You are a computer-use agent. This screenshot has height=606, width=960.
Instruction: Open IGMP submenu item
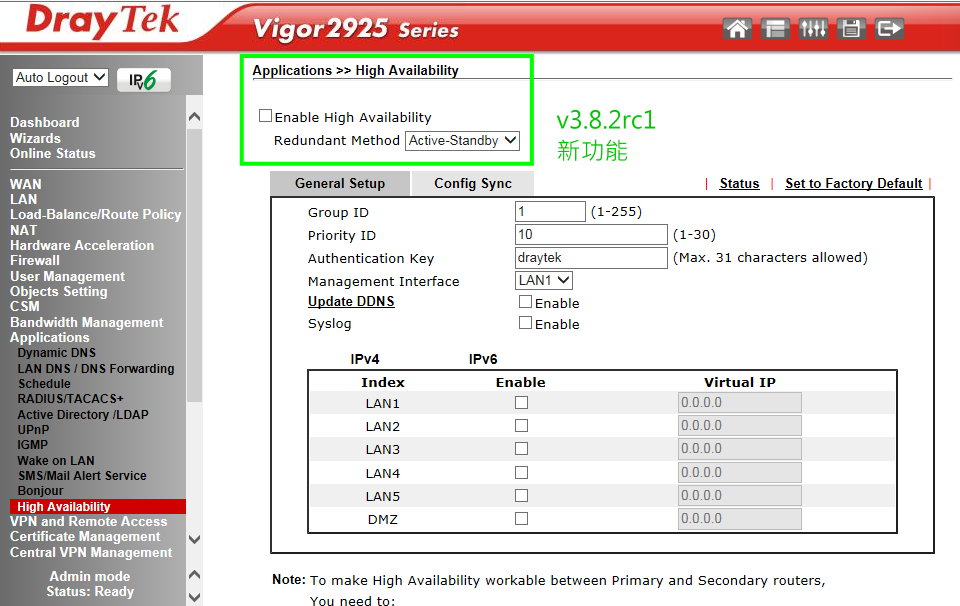coord(32,445)
